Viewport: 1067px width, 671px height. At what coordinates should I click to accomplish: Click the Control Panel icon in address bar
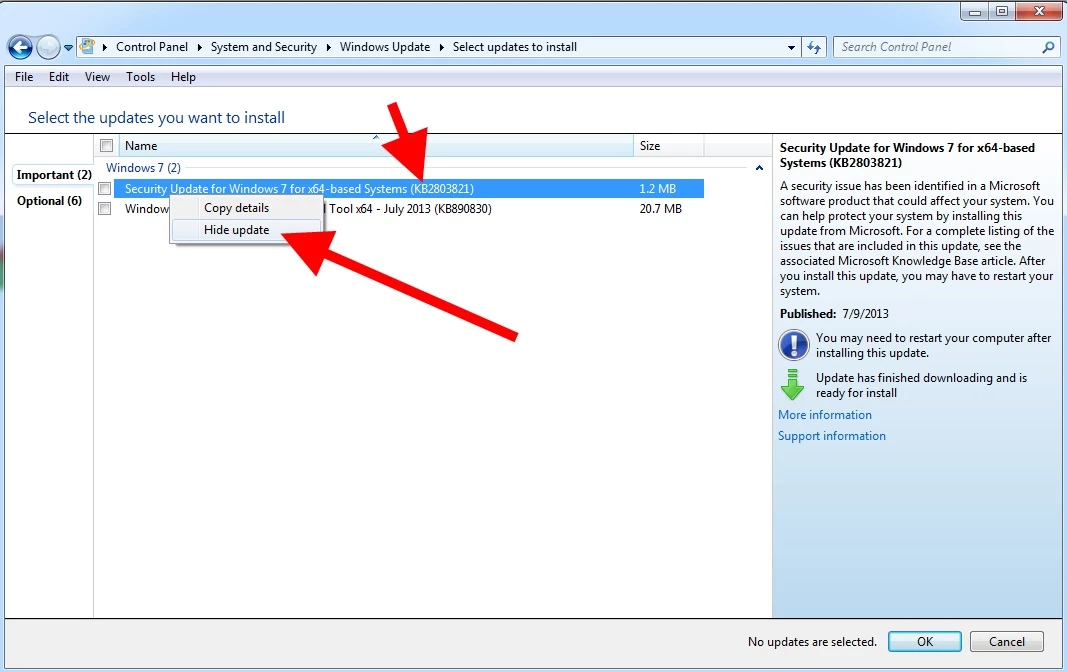pos(86,46)
